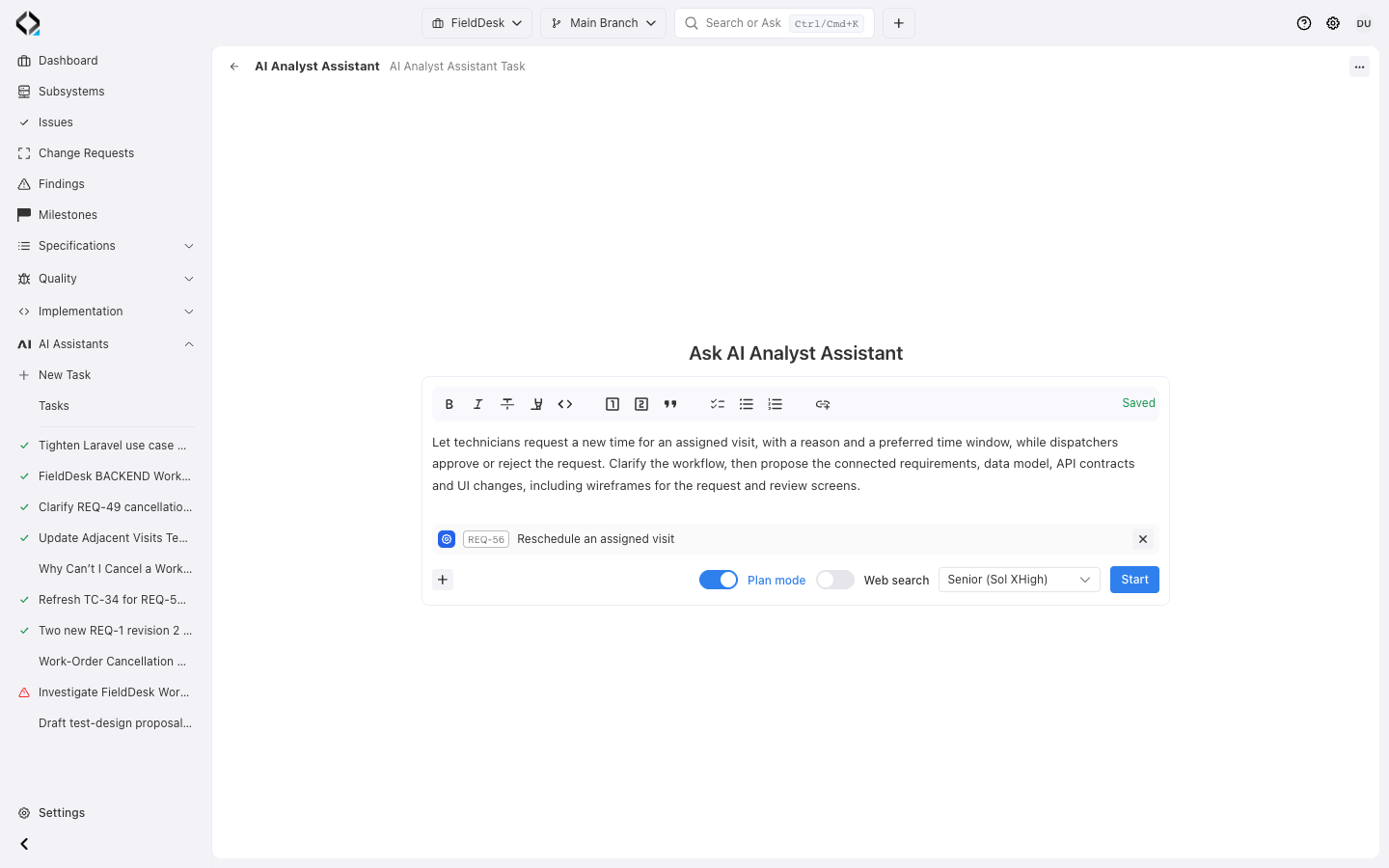Apply heading level 1 format
The height and width of the screenshot is (868, 1389).
(x=613, y=404)
